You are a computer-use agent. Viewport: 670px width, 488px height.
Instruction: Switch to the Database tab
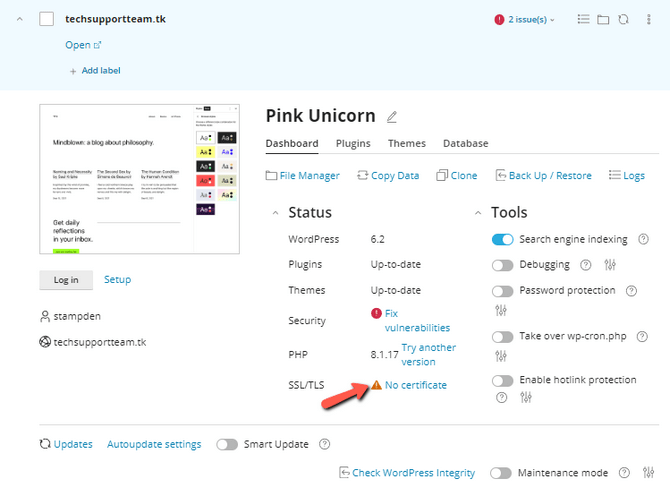[465, 144]
